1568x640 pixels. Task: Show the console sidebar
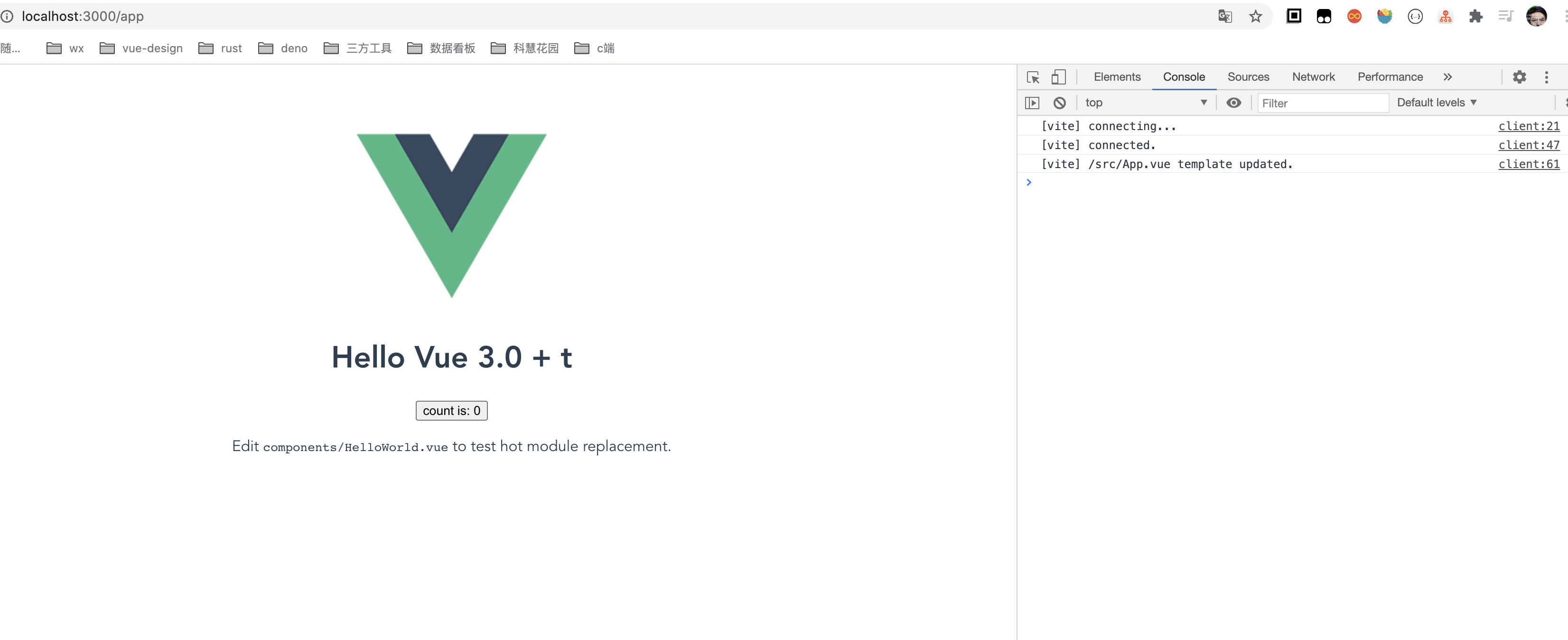(x=1032, y=102)
